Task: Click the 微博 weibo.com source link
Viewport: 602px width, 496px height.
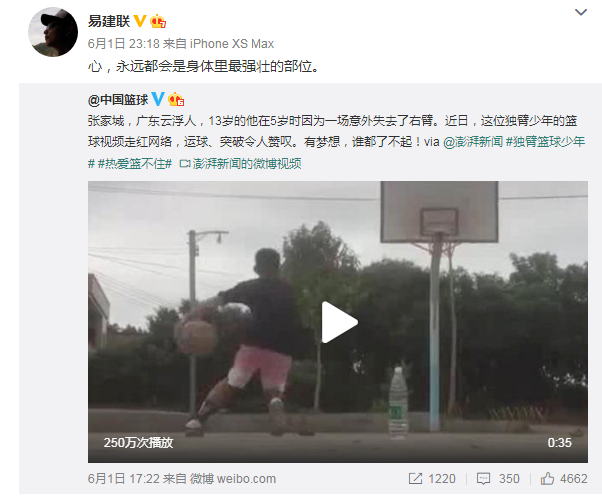Action: coord(233,479)
